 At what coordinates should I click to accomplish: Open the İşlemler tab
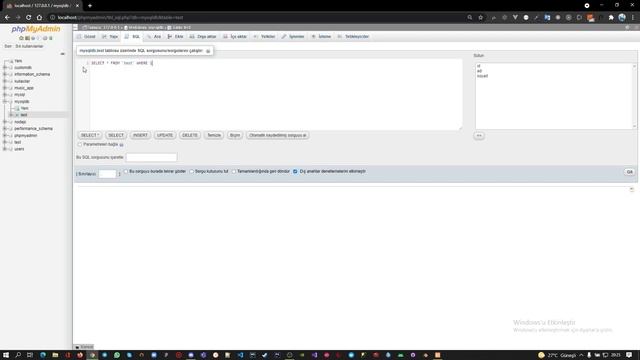293,37
